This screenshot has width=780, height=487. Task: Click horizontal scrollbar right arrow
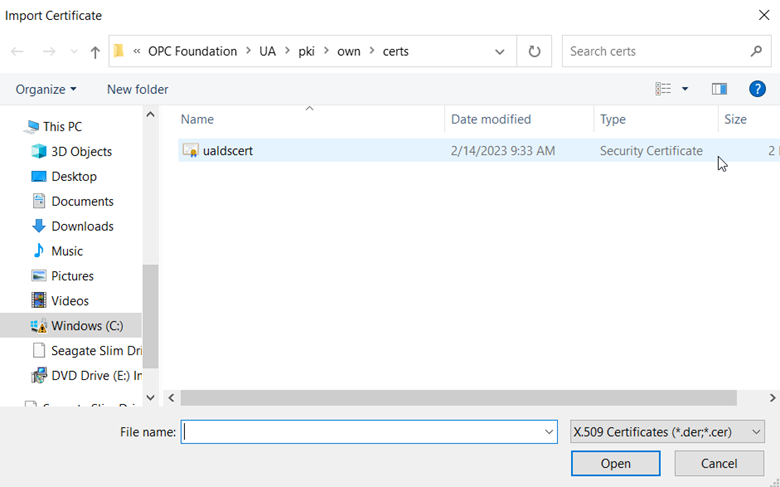click(772, 398)
